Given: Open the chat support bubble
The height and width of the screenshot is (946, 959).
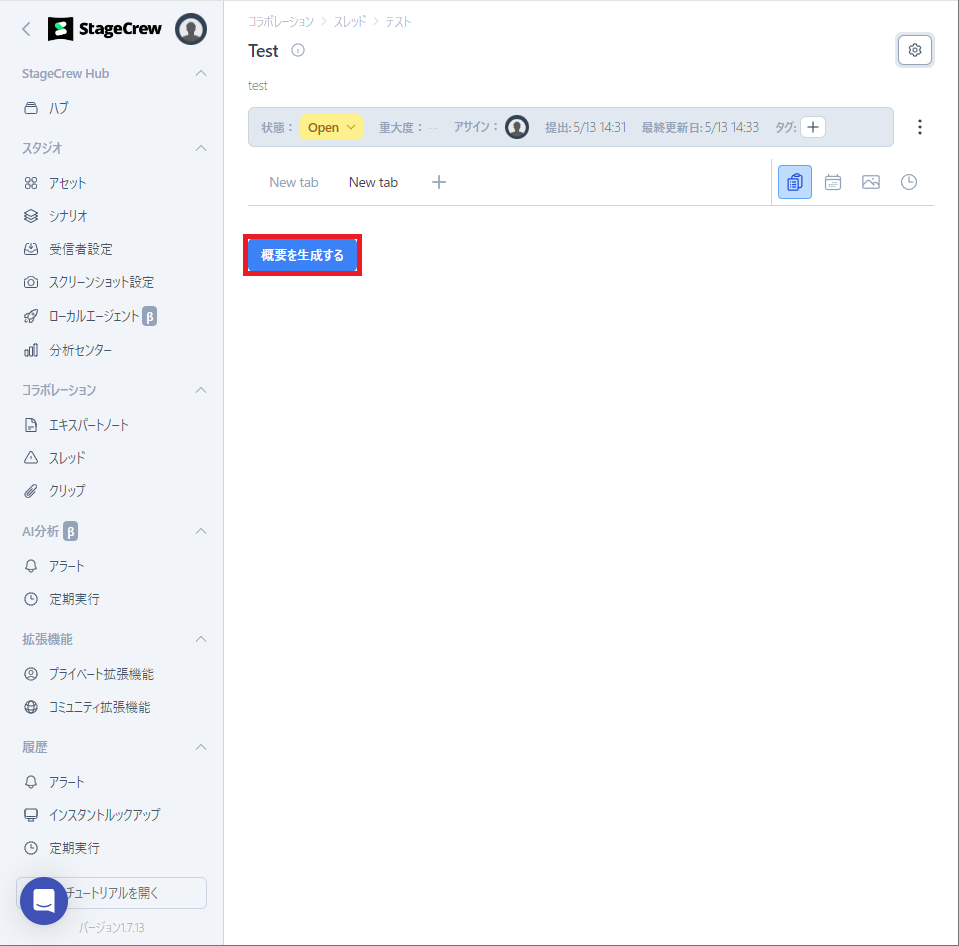Looking at the screenshot, I should coord(44,901).
